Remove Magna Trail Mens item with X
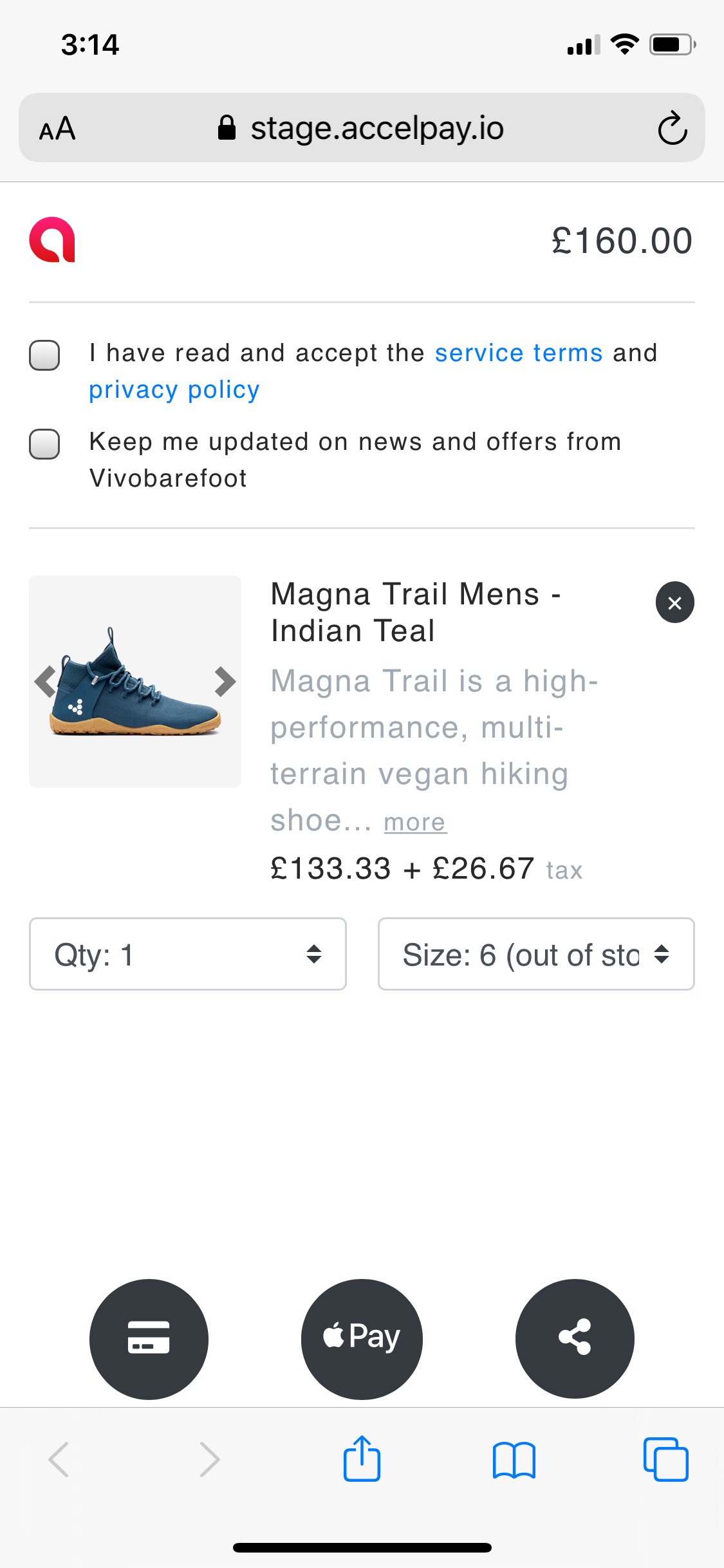Screen dimensions: 724x1568 pyautogui.click(x=674, y=602)
